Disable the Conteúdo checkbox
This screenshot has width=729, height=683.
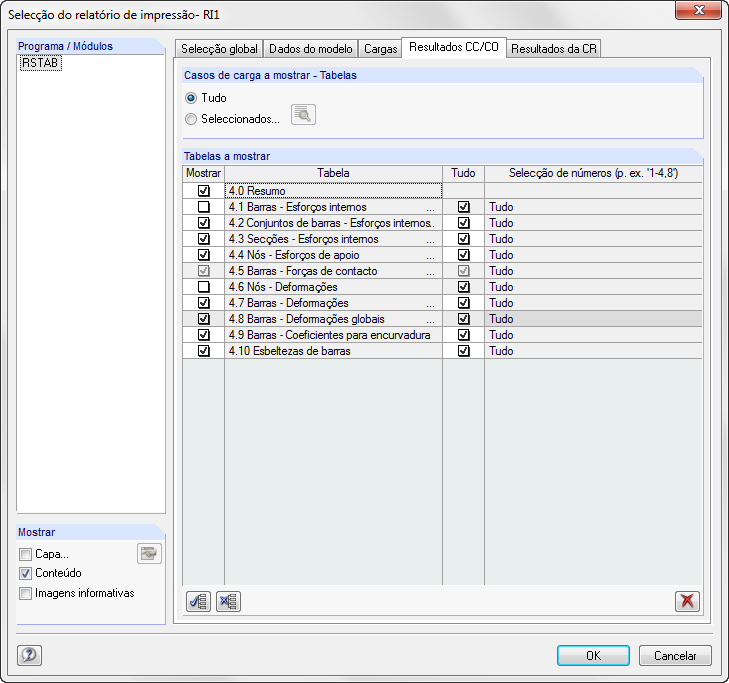click(26, 573)
